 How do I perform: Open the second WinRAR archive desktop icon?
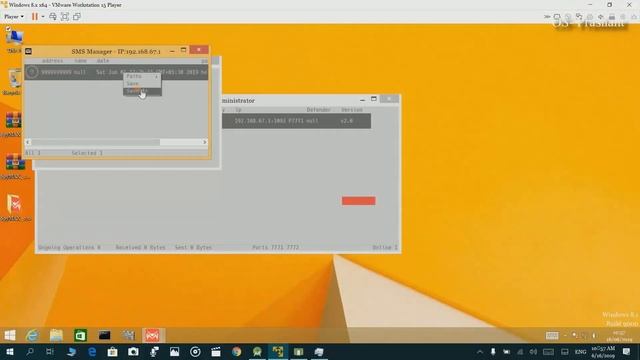[16, 166]
